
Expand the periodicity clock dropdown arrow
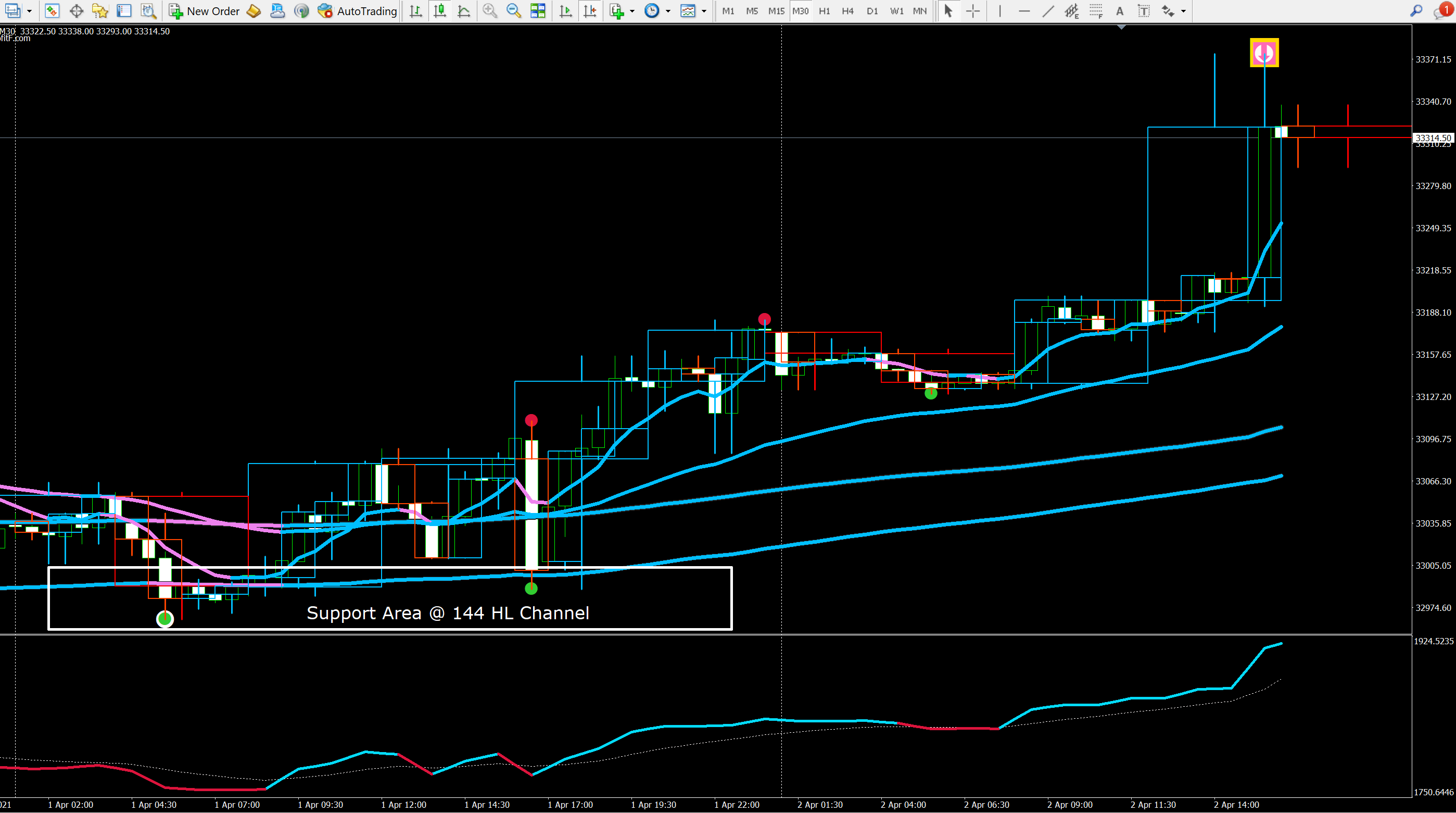668,11
